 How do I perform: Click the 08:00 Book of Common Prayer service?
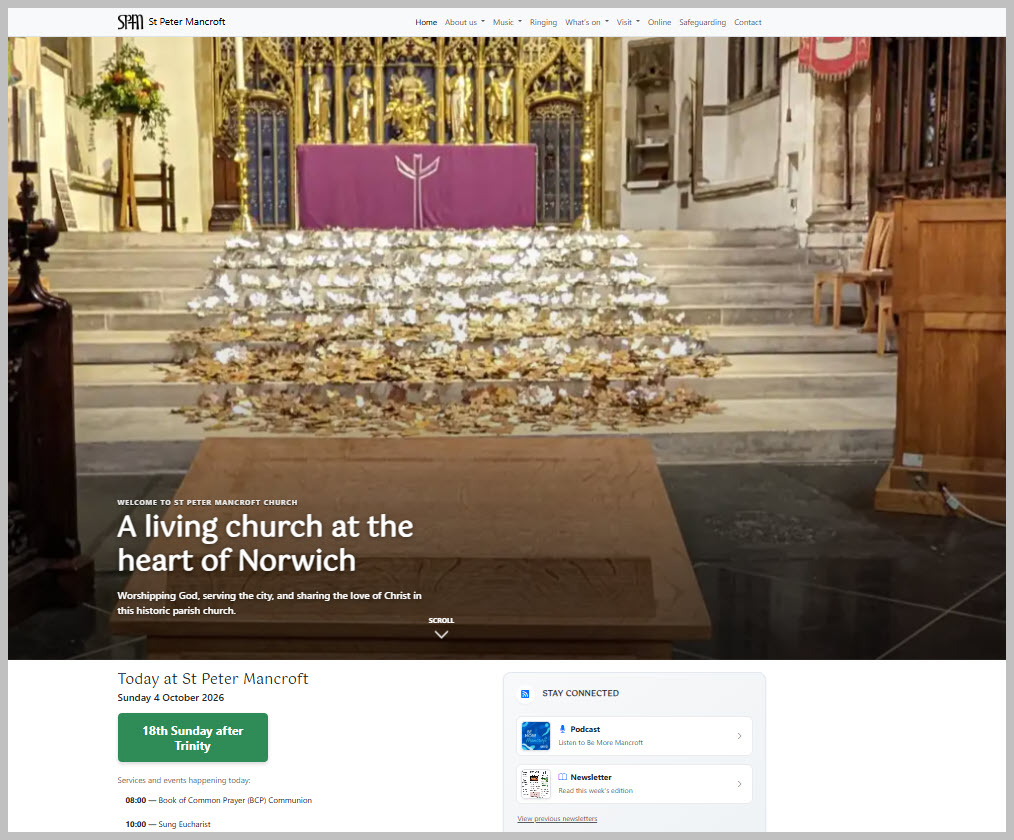219,801
